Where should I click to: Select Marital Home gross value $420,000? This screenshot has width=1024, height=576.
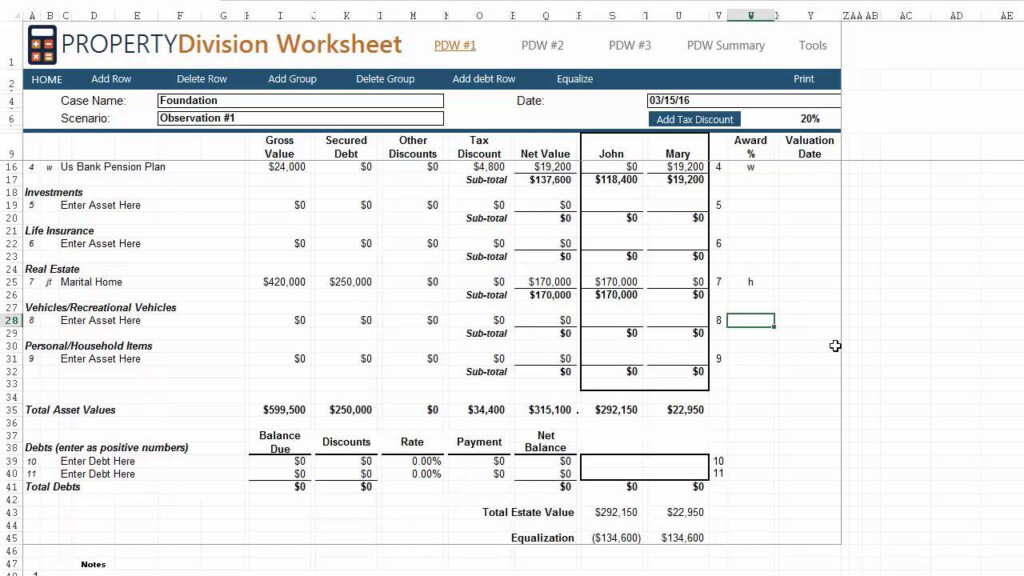pos(284,282)
